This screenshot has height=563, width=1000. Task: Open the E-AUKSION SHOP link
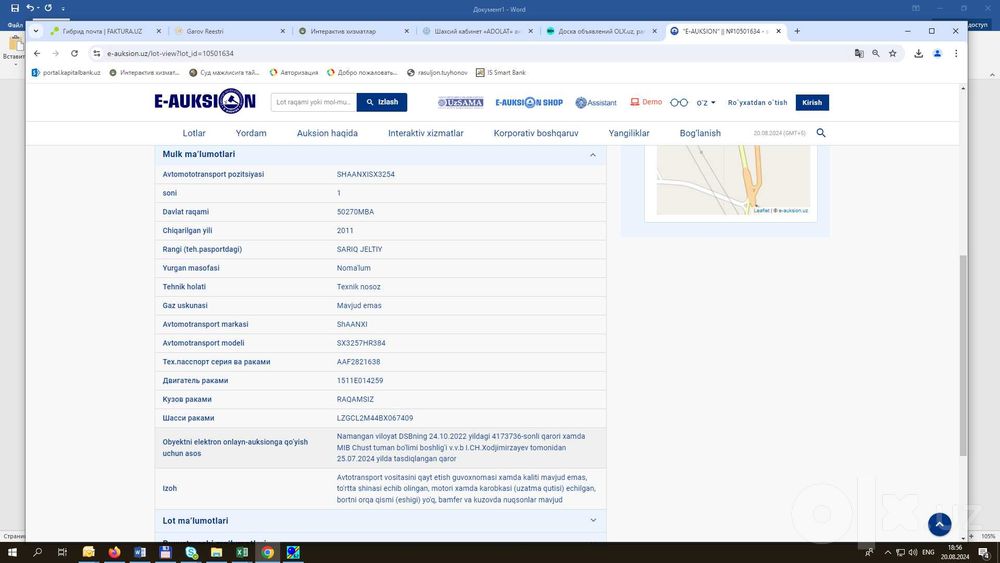point(529,103)
